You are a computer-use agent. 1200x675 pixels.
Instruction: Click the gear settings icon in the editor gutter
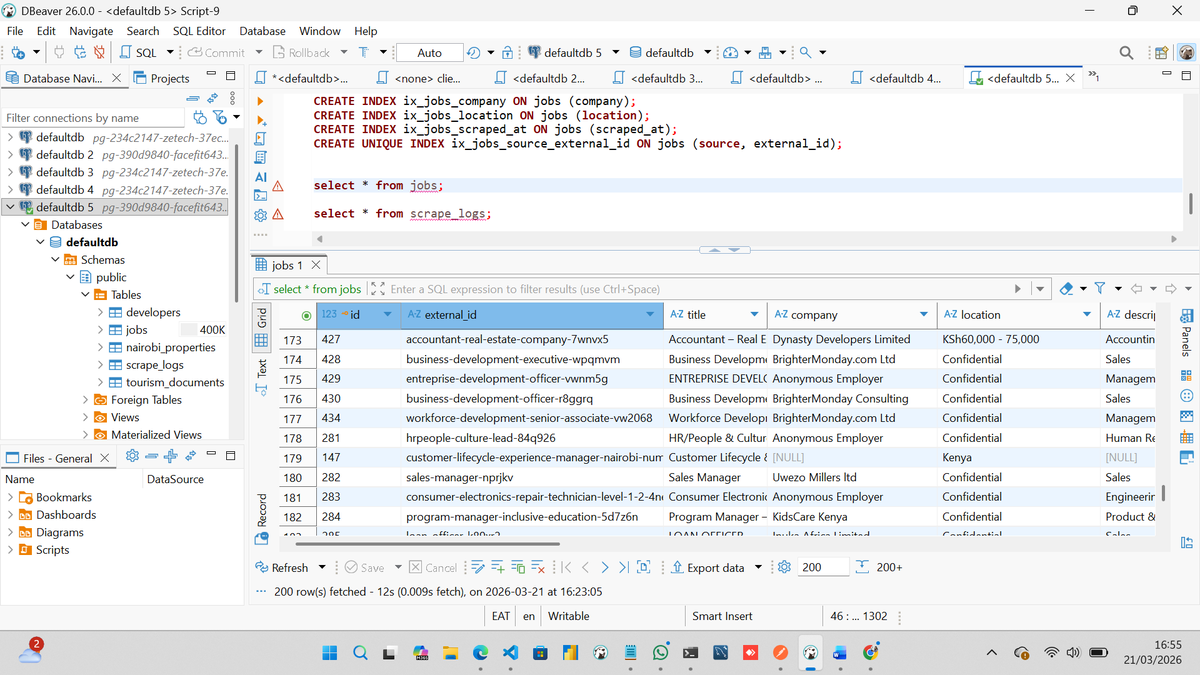(x=261, y=214)
